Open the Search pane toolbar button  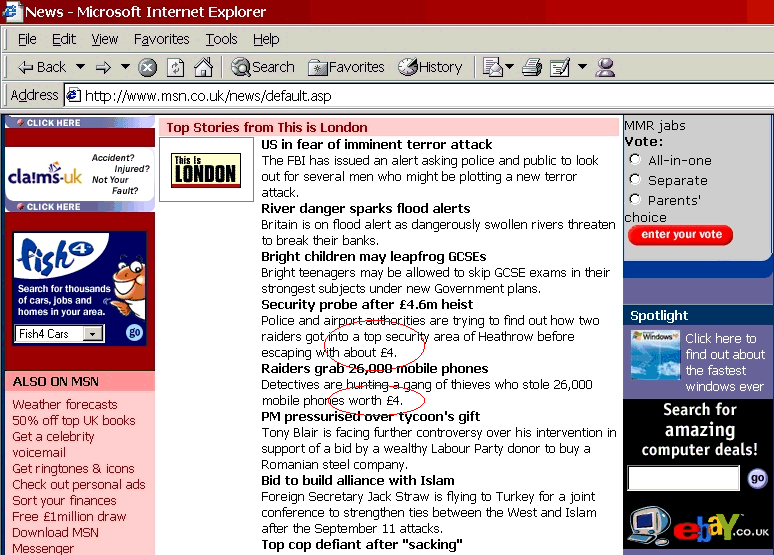click(x=263, y=67)
